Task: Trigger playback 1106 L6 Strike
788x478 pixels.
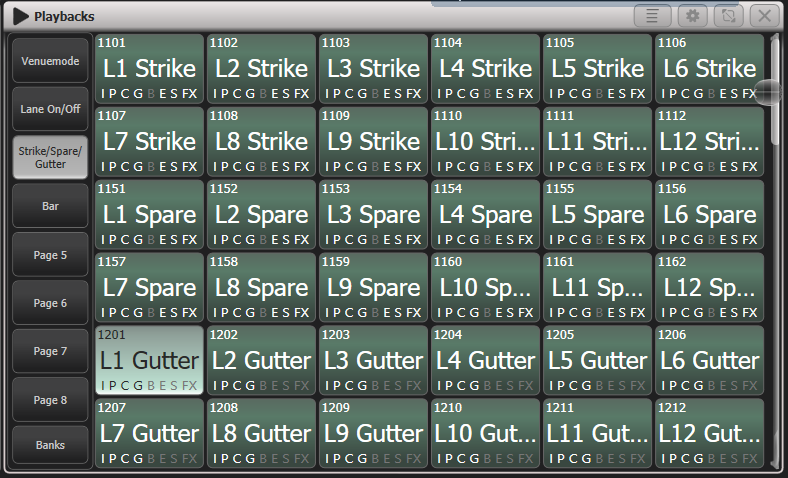Action: [710, 69]
